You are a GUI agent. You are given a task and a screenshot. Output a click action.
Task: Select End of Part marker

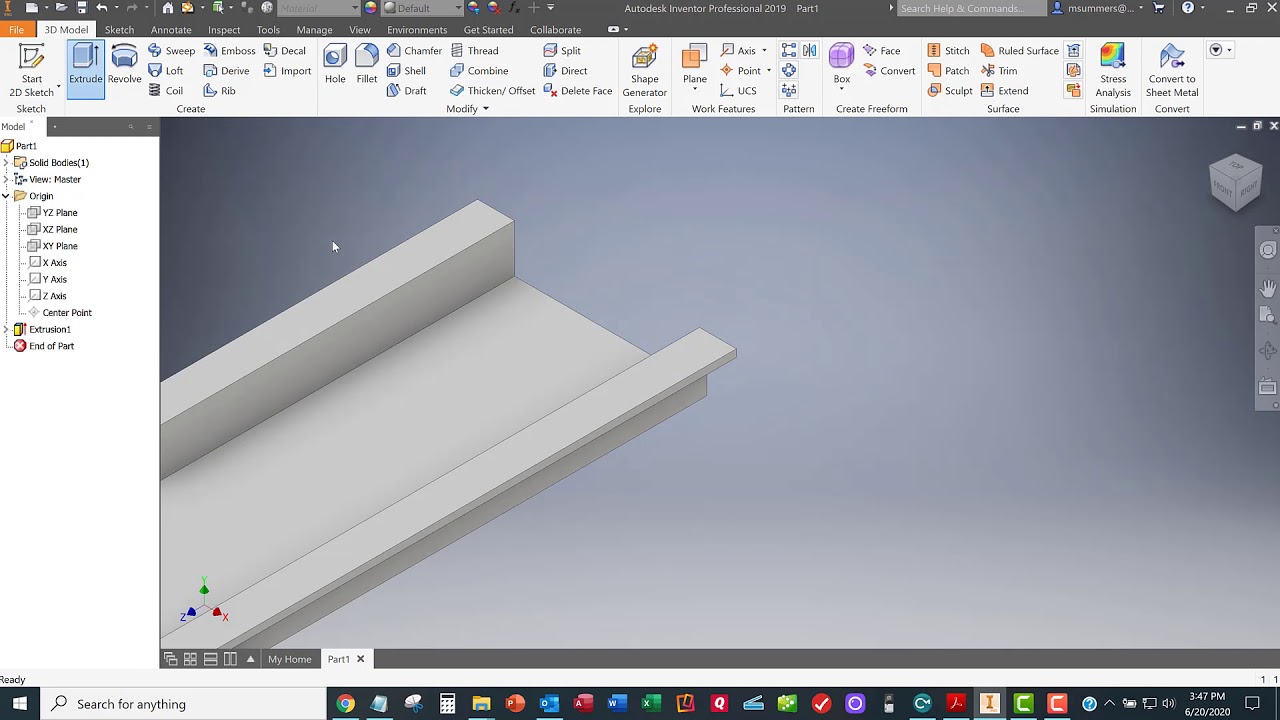tap(43, 346)
